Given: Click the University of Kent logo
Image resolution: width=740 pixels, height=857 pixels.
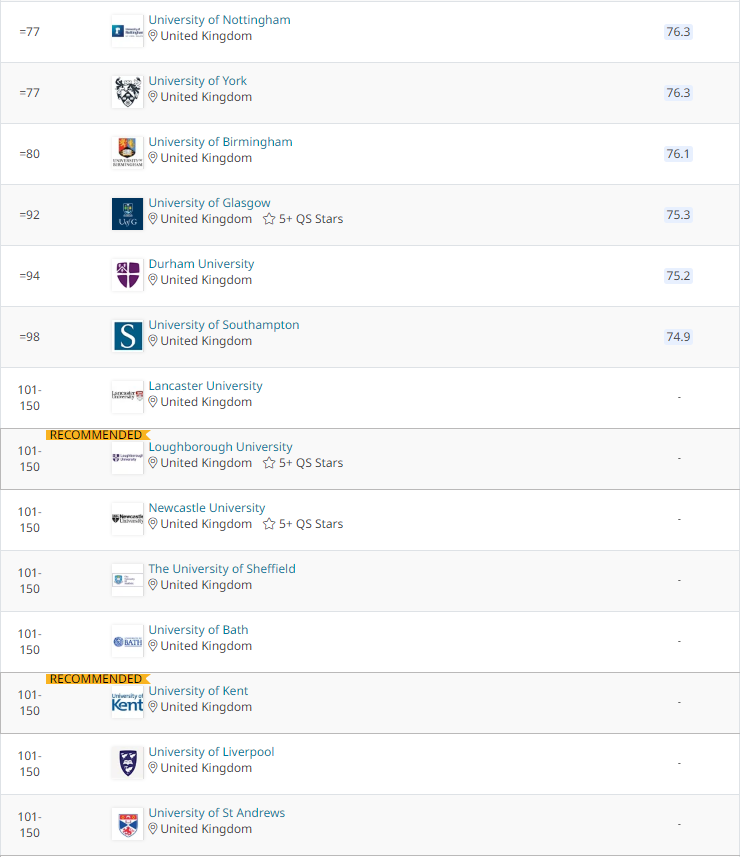Looking at the screenshot, I should tap(127, 702).
